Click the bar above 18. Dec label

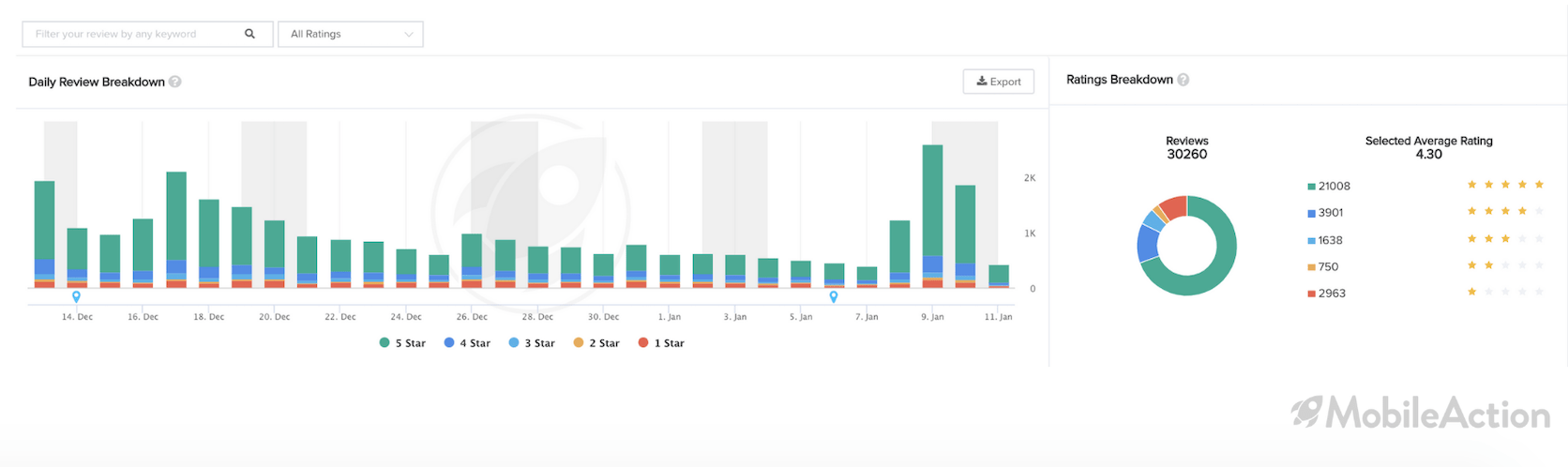209,244
